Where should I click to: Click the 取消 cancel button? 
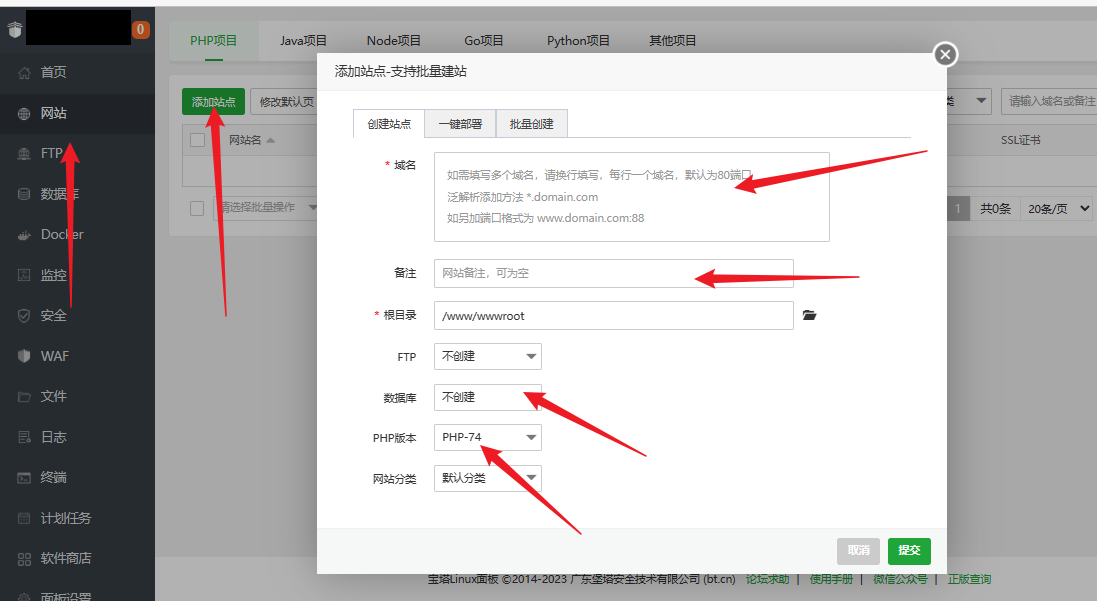pos(858,551)
